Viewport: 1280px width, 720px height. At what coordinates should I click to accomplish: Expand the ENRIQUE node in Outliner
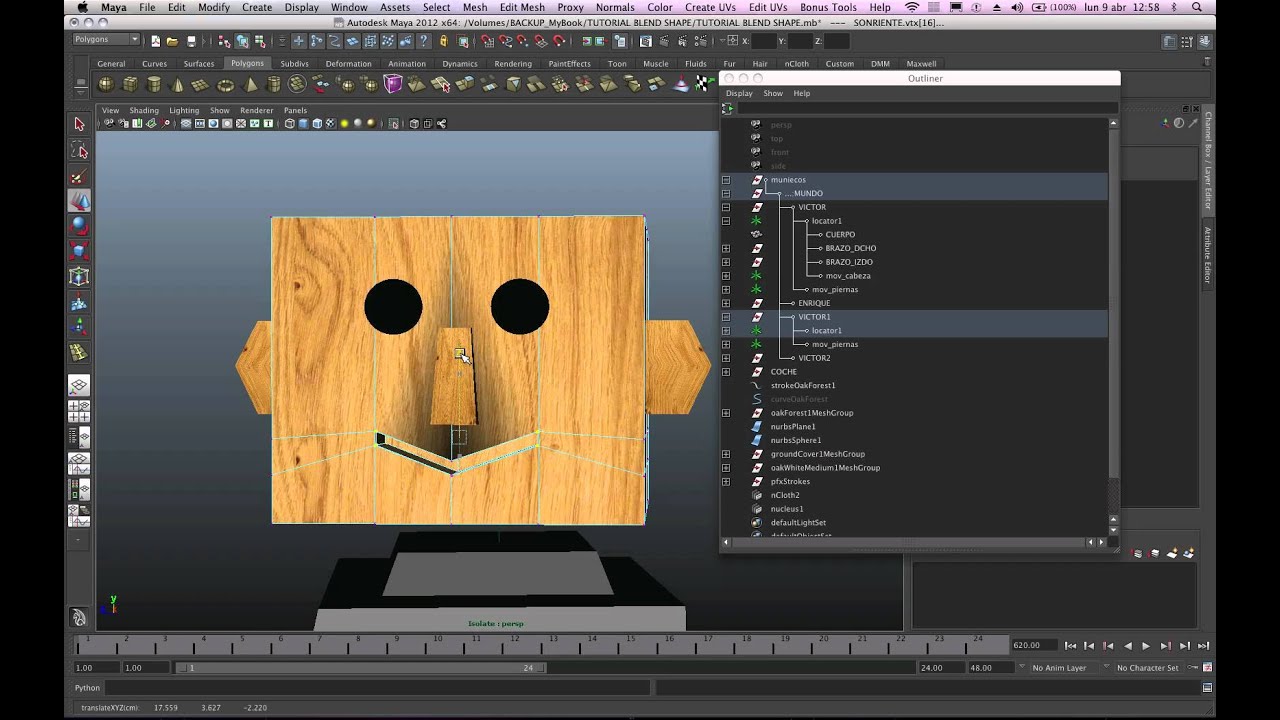click(x=726, y=303)
